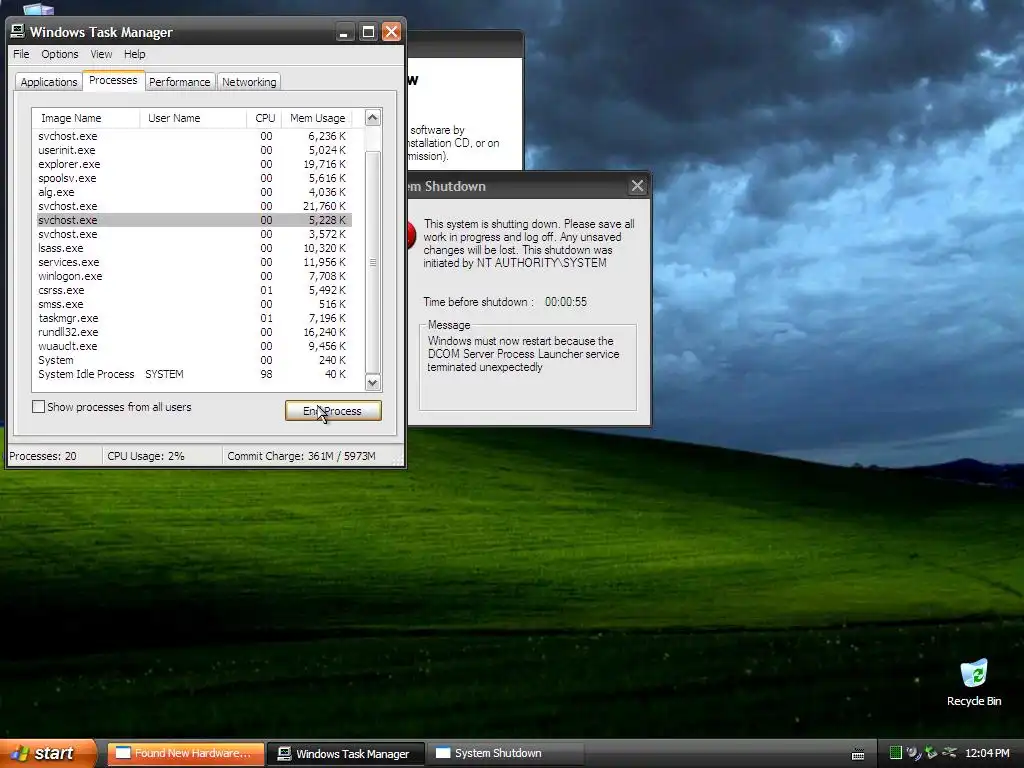Select the System Idle Process row
1024x768 pixels.
click(x=193, y=374)
